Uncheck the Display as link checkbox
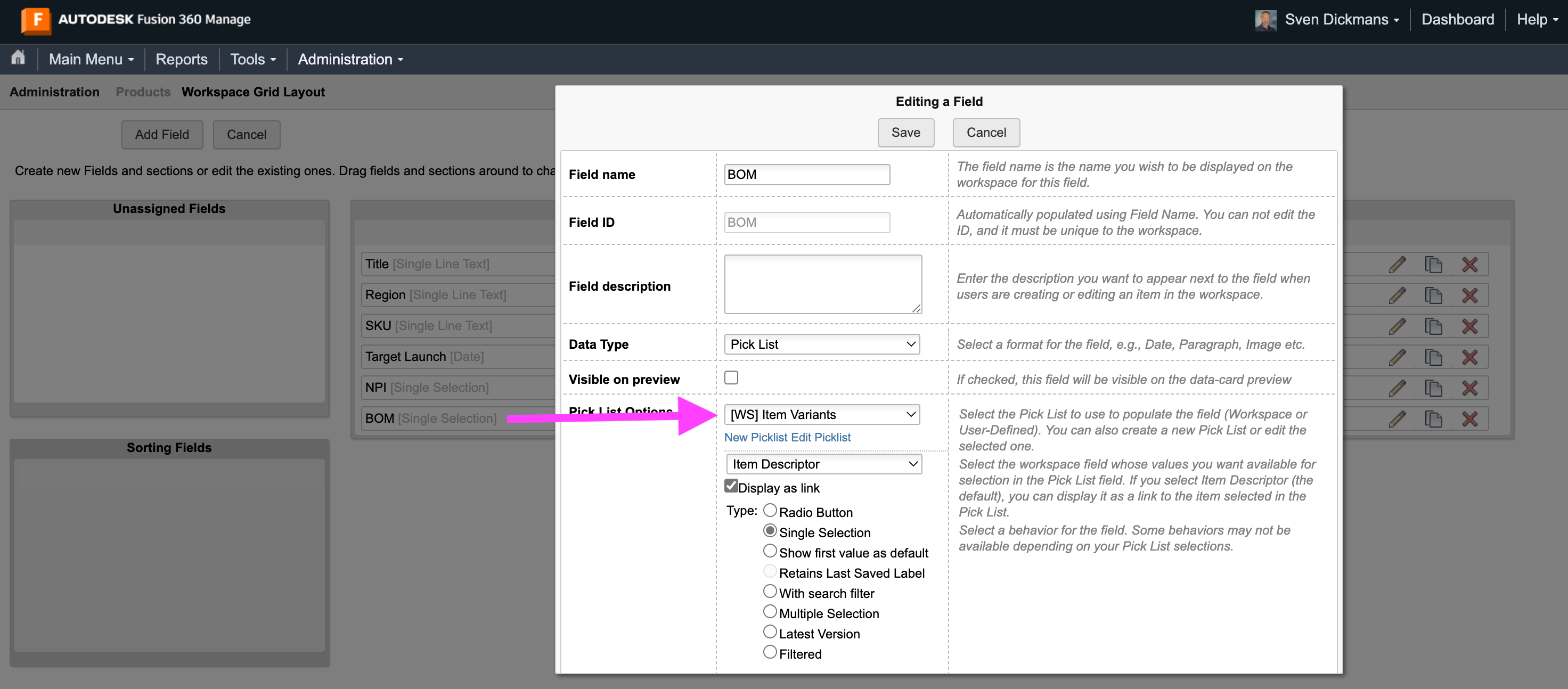This screenshot has height=689, width=1568. point(731,486)
